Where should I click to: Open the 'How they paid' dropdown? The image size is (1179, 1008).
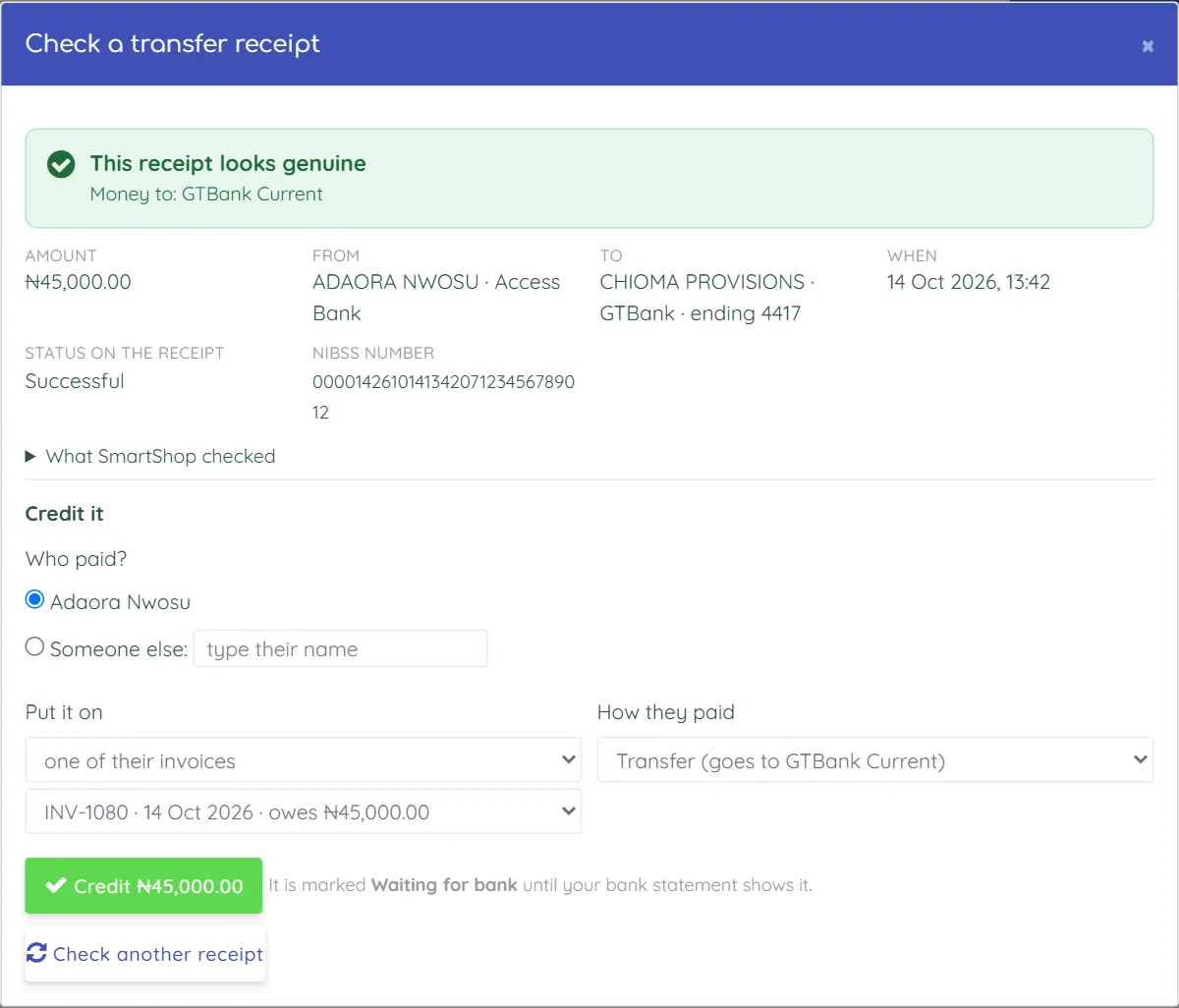pos(875,760)
